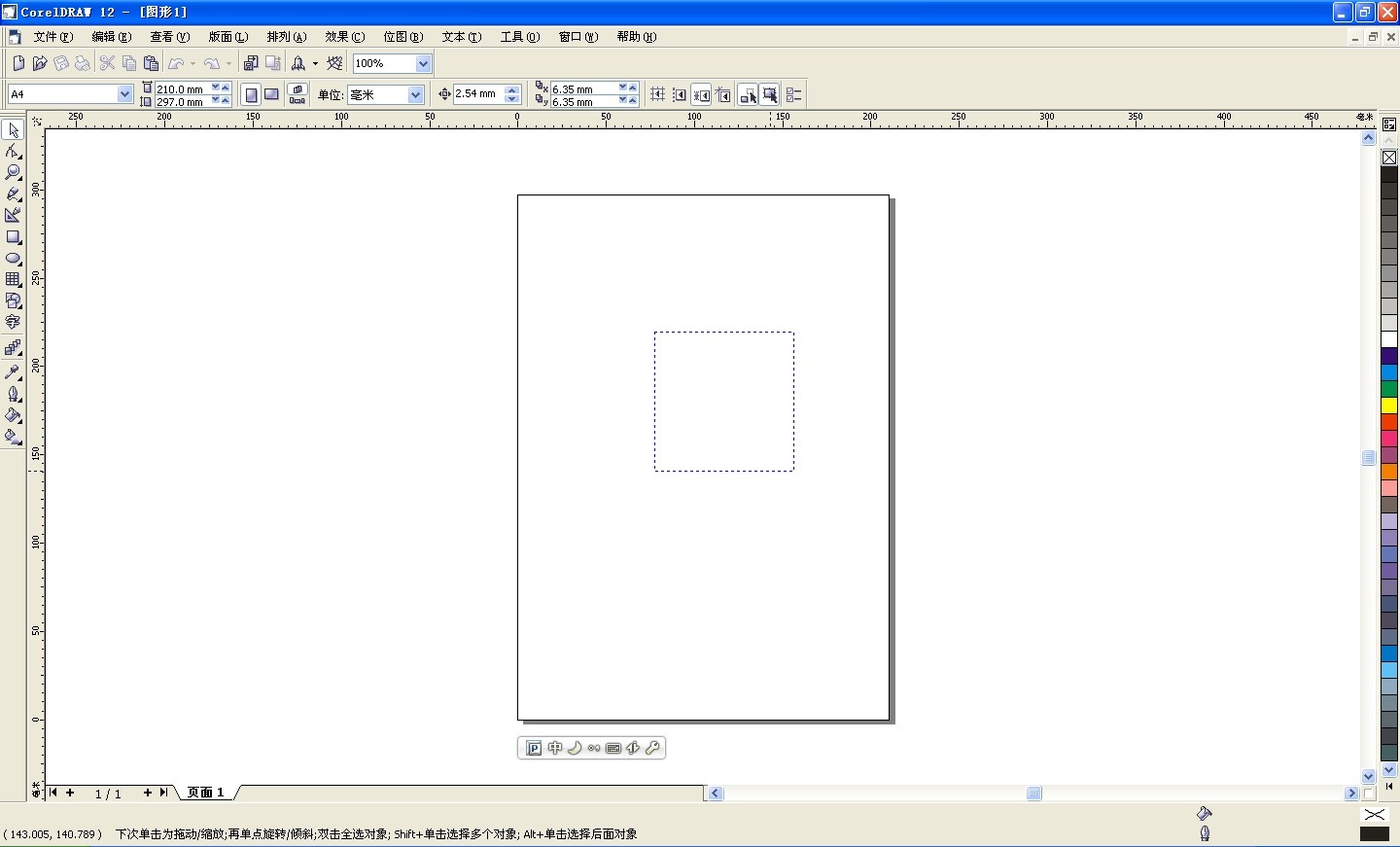Toggle Chinese/English input on the language bar
1400x847 pixels.
point(555,748)
